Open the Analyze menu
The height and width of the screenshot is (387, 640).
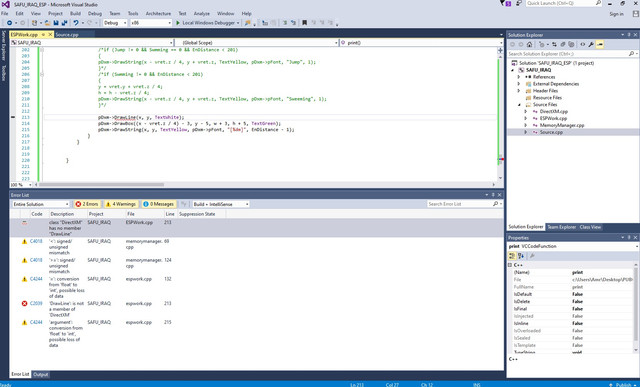click(202, 13)
